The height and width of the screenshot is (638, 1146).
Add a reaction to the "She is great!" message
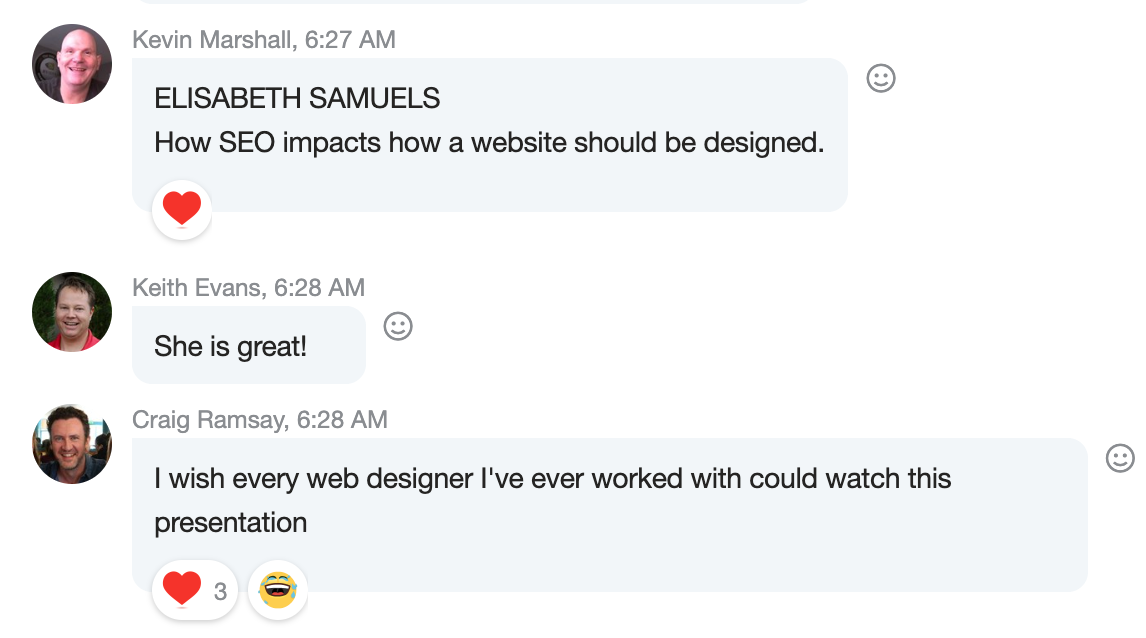pyautogui.click(x=398, y=326)
